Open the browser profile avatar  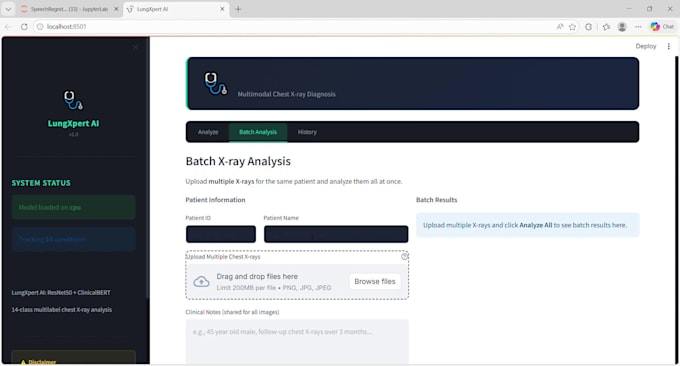(x=622, y=26)
